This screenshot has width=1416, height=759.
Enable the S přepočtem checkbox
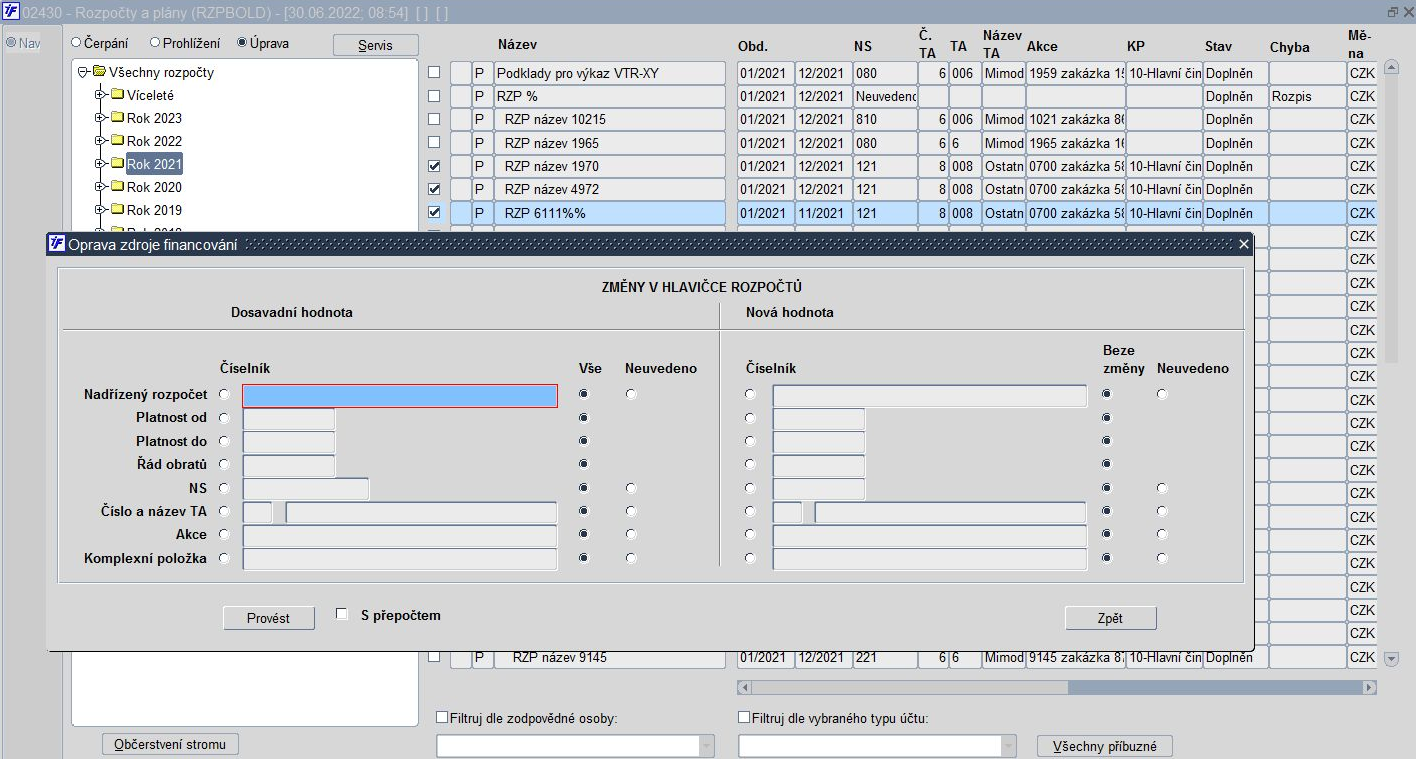[x=342, y=615]
